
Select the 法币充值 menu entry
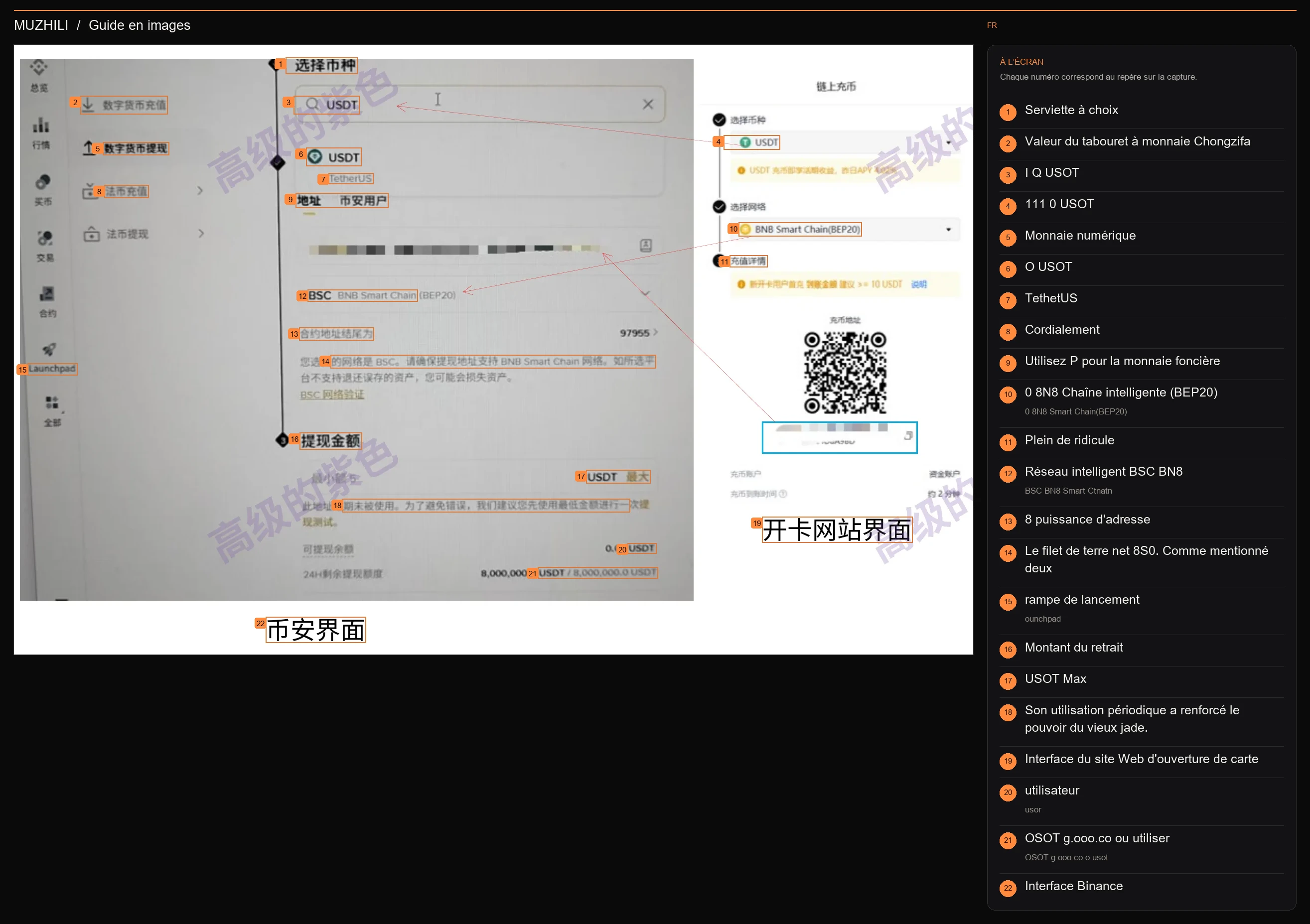(126, 191)
